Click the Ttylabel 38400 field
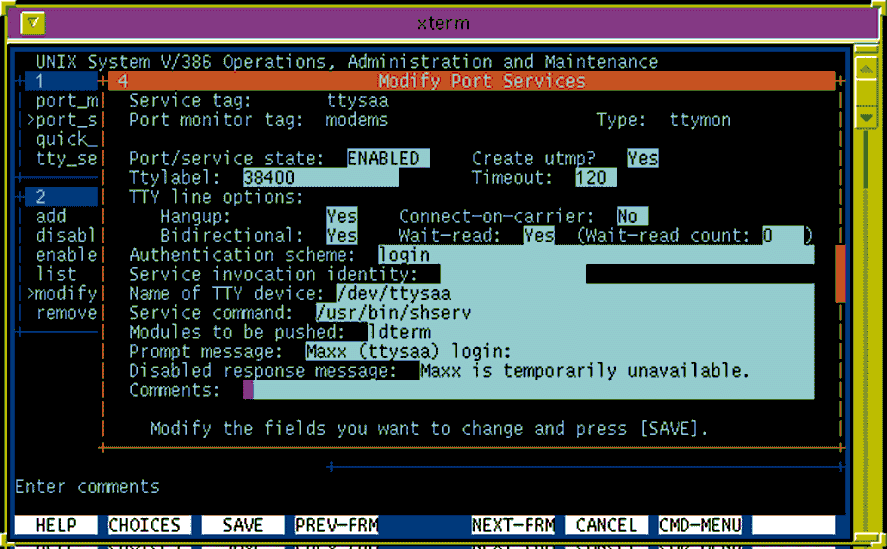Viewport: 887px width, 549px height. (320, 178)
